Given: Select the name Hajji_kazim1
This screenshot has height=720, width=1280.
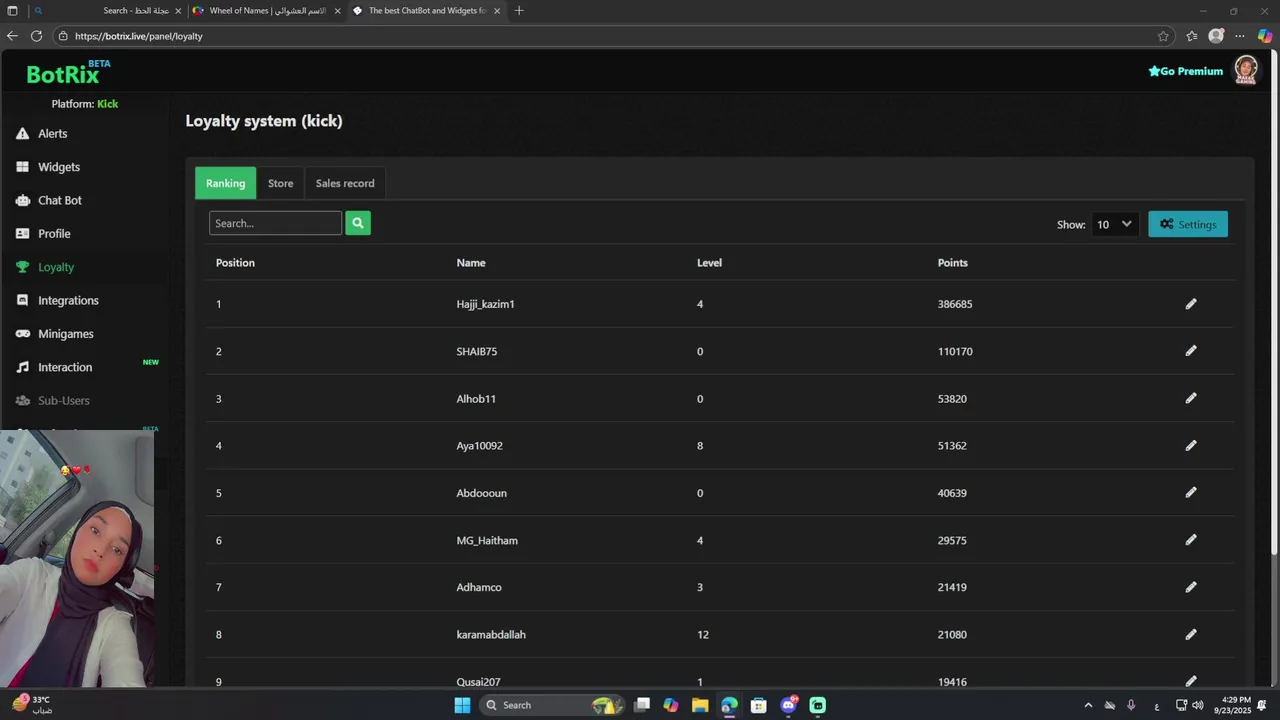Looking at the screenshot, I should [485, 304].
